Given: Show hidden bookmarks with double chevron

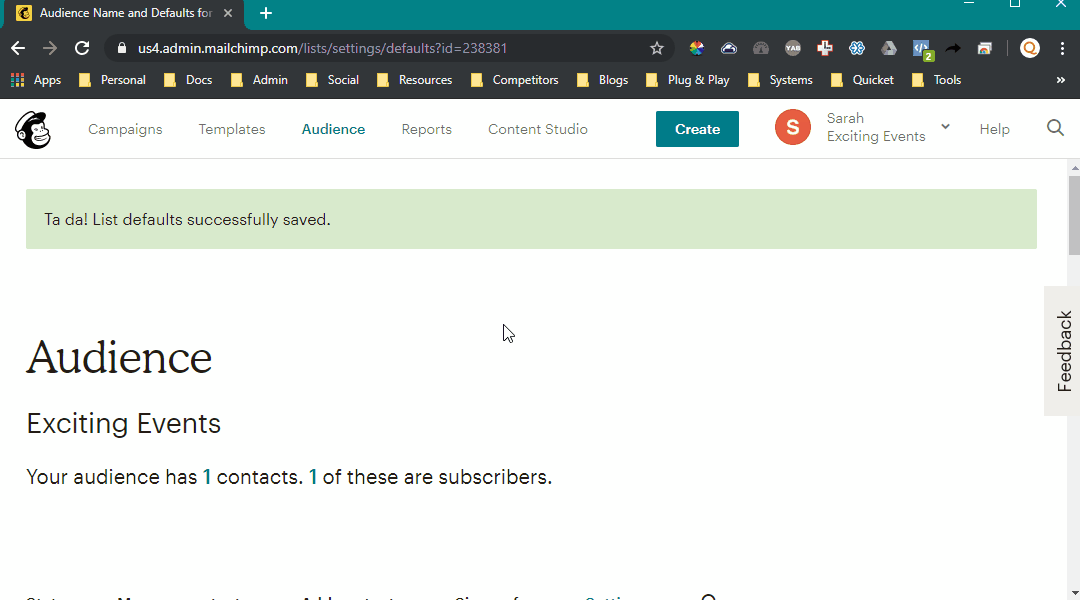Looking at the screenshot, I should 1061,80.
